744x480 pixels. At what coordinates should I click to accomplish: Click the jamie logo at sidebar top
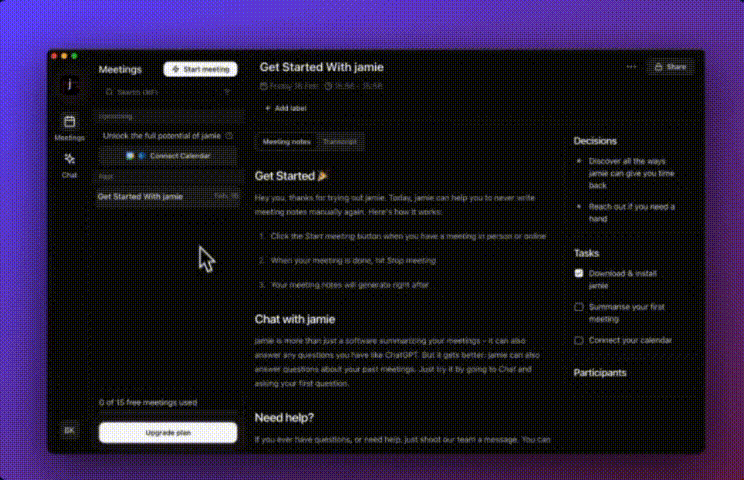coord(70,85)
